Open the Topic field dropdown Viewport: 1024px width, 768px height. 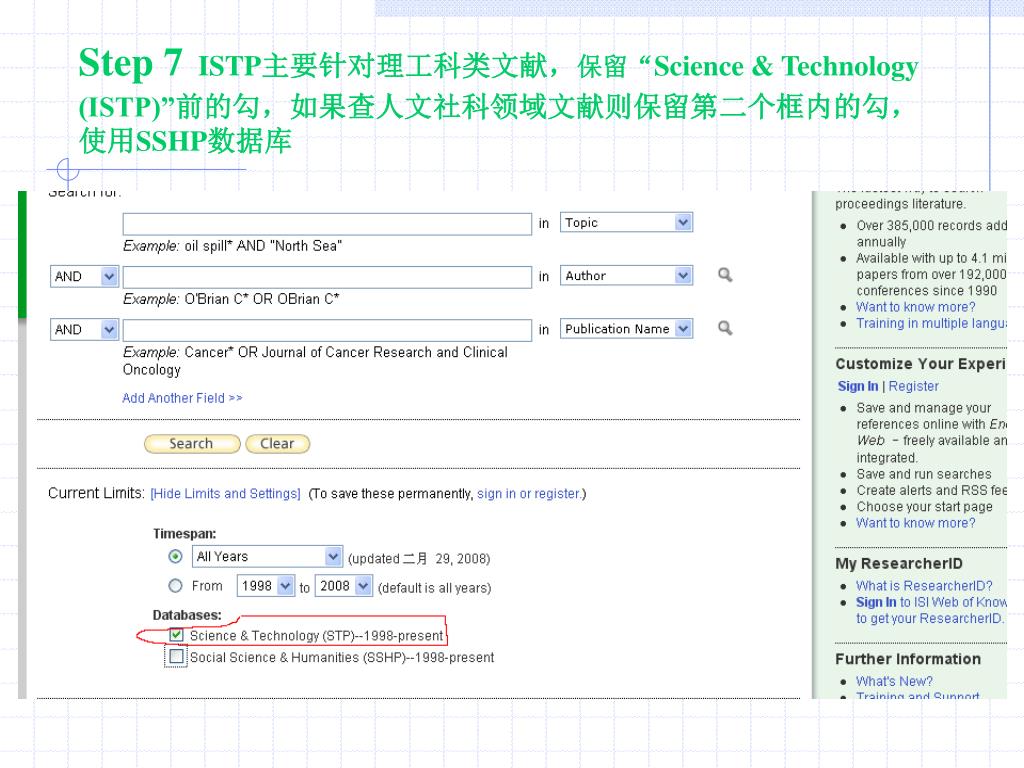click(x=626, y=223)
